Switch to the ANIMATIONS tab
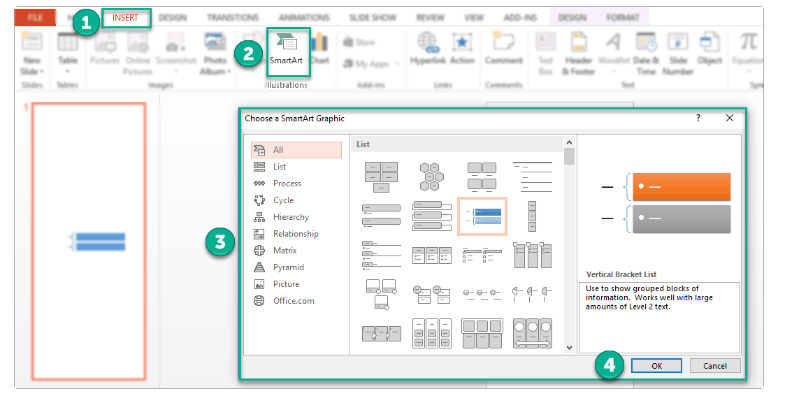 pyautogui.click(x=304, y=18)
